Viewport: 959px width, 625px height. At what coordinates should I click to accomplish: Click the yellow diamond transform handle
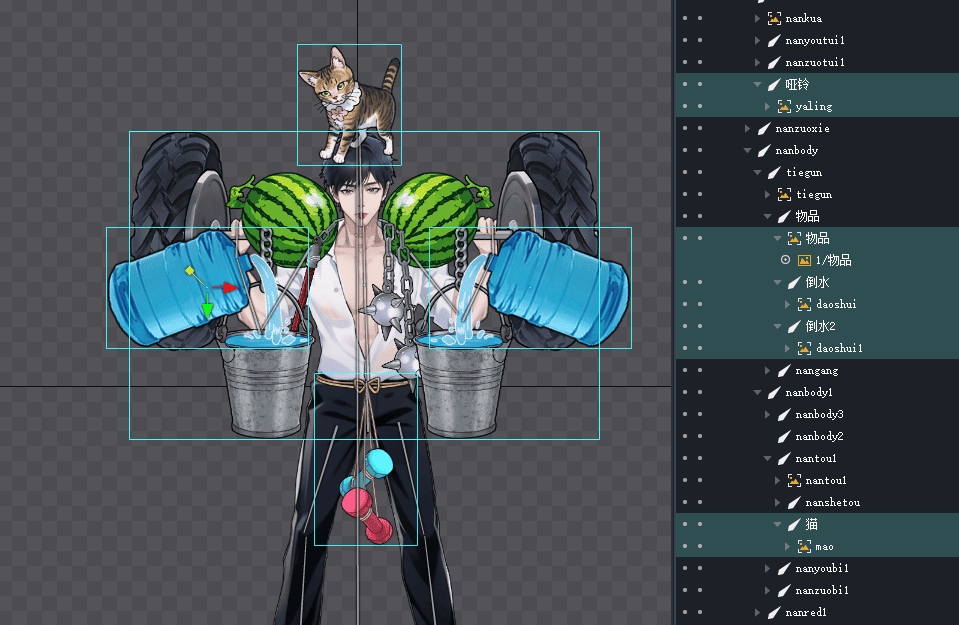pyautogui.click(x=188, y=270)
